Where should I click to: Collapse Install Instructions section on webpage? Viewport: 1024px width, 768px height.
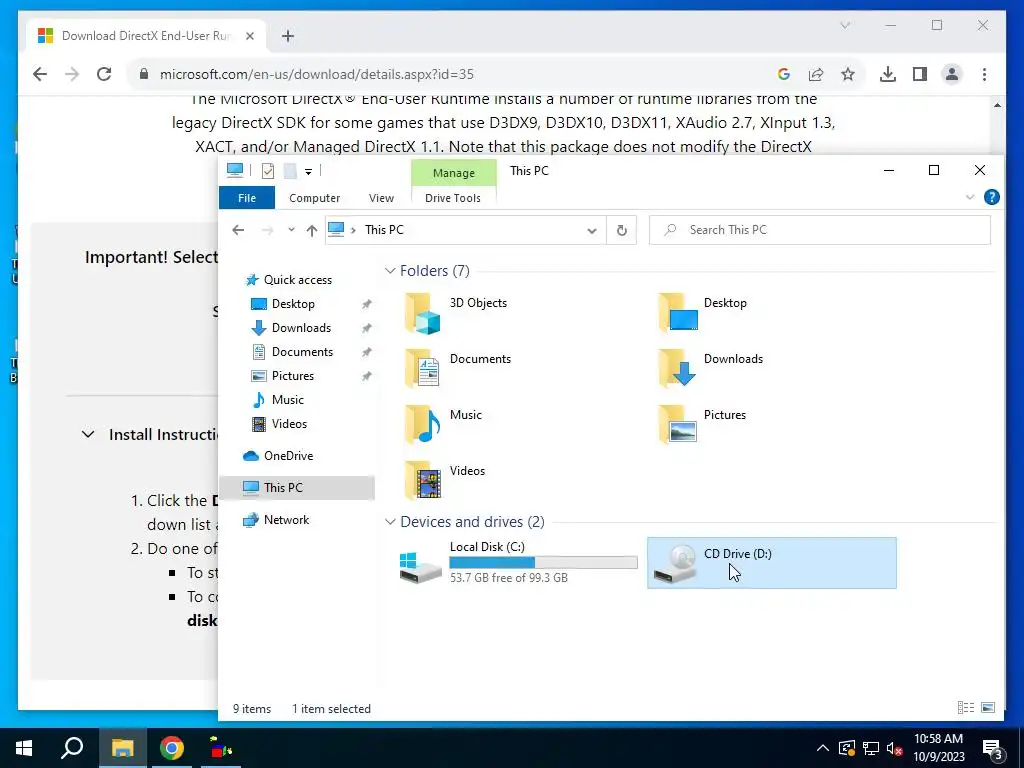pyautogui.click(x=88, y=434)
